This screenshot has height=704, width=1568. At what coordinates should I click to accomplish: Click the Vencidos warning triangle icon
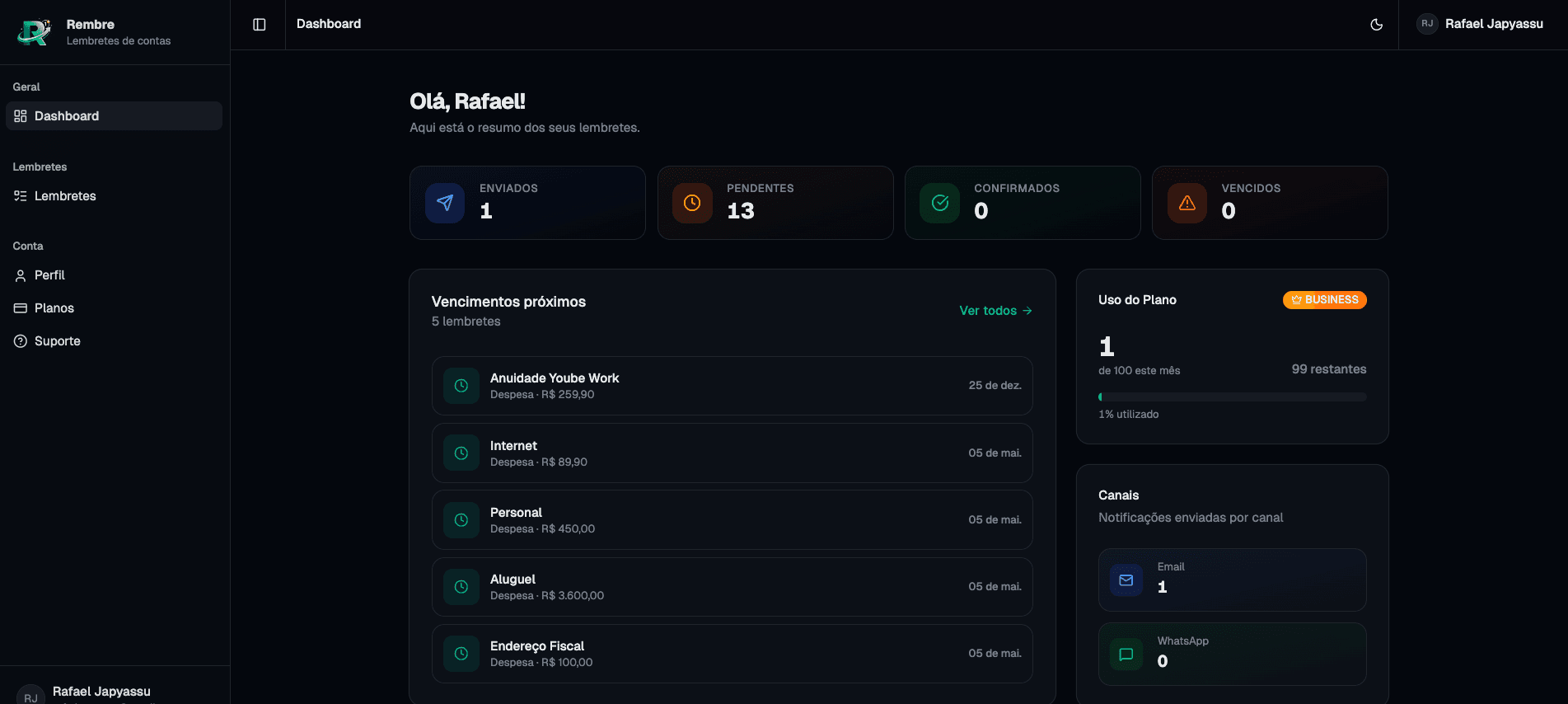[x=1187, y=203]
